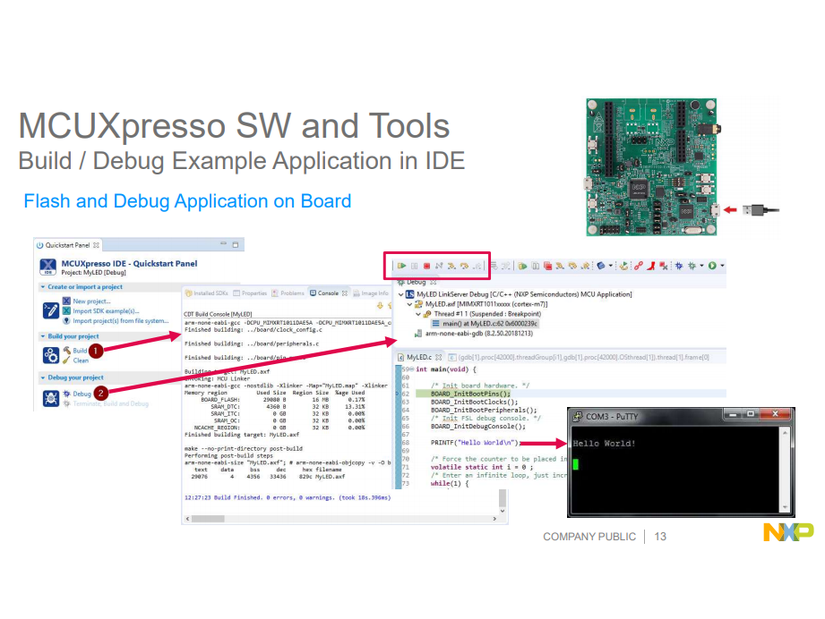Select 'main() at MyLED.c:62' stack frame
Image resolution: width=825 pixels, height=619 pixels.
pos(485,324)
